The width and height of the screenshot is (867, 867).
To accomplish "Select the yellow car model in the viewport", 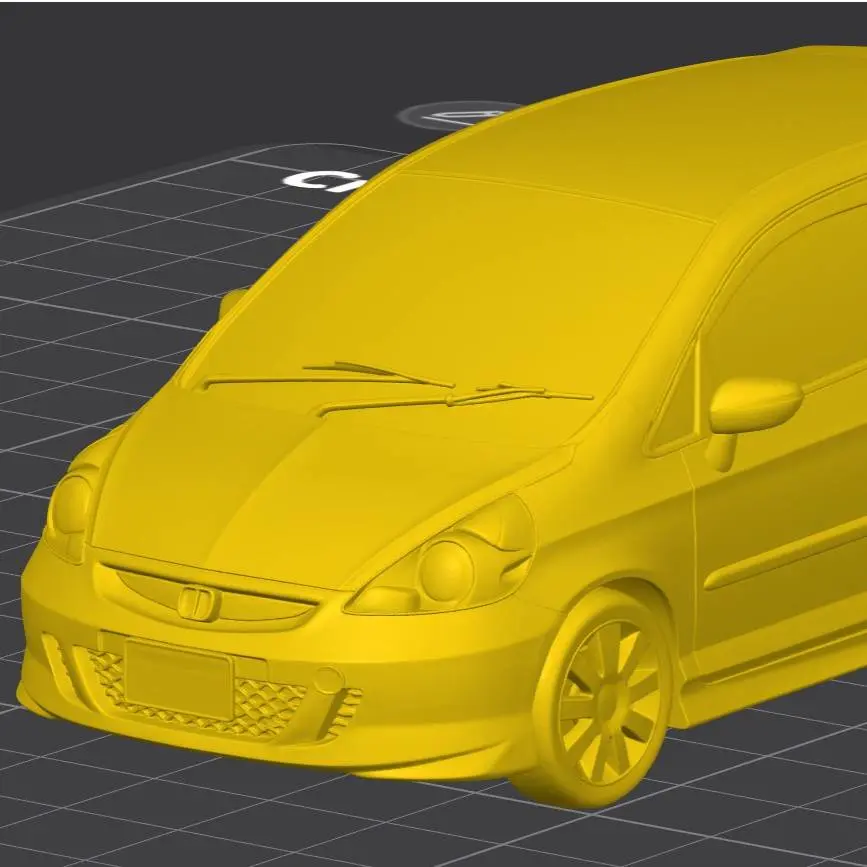I will pyautogui.click(x=442, y=426).
